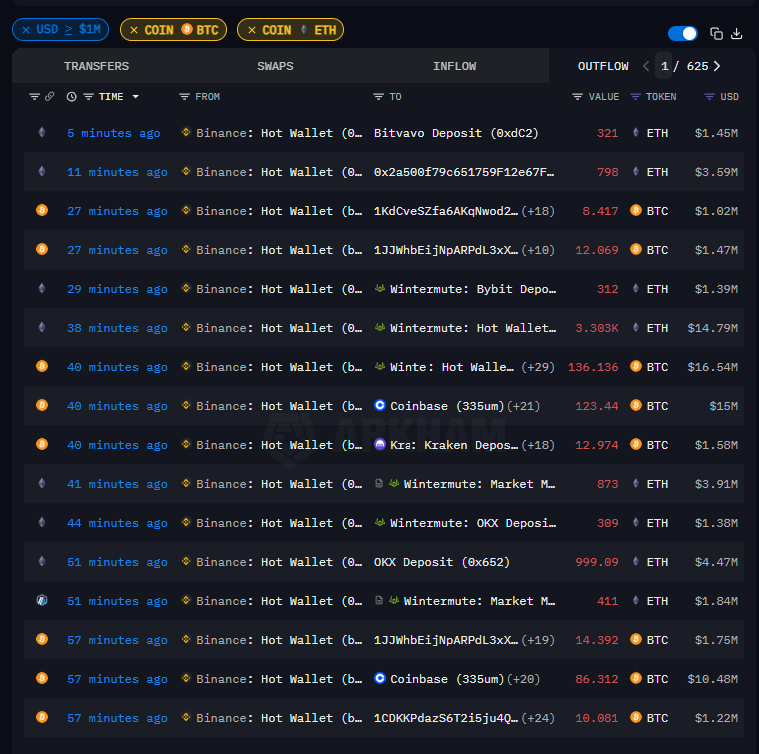Click the $1.75M USD amount
The height and width of the screenshot is (754, 759).
(x=716, y=640)
